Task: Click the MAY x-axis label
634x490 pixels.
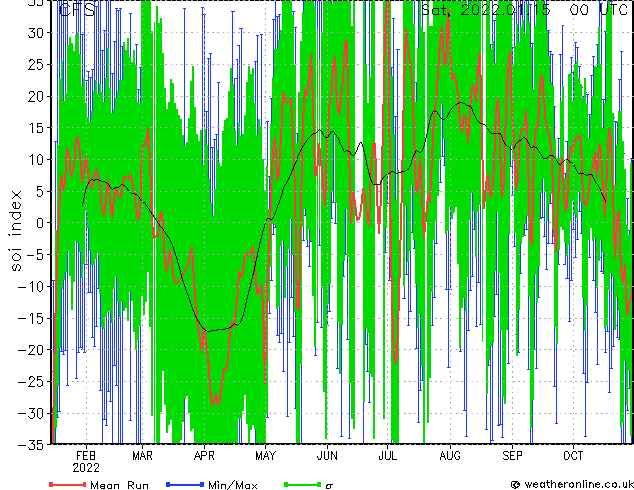Action: click(266, 456)
